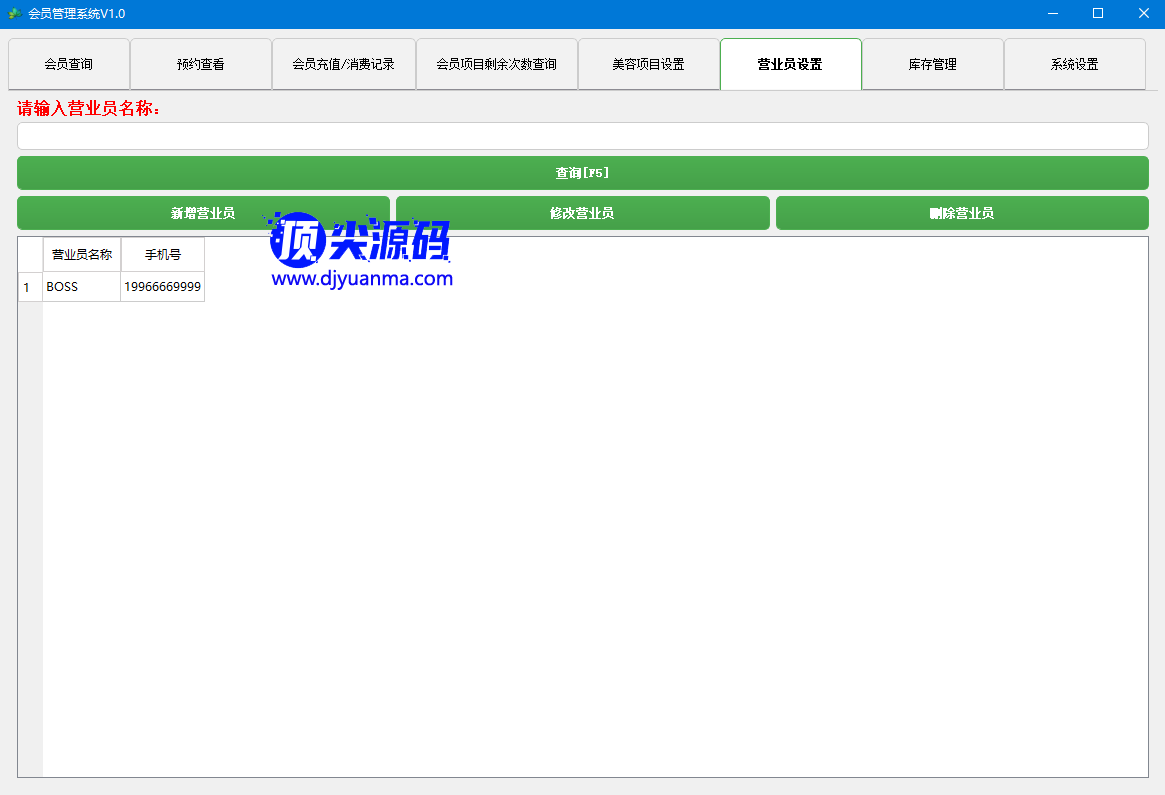1165x795 pixels.
Task: Click the 手机号 column header
Action: 163,255
